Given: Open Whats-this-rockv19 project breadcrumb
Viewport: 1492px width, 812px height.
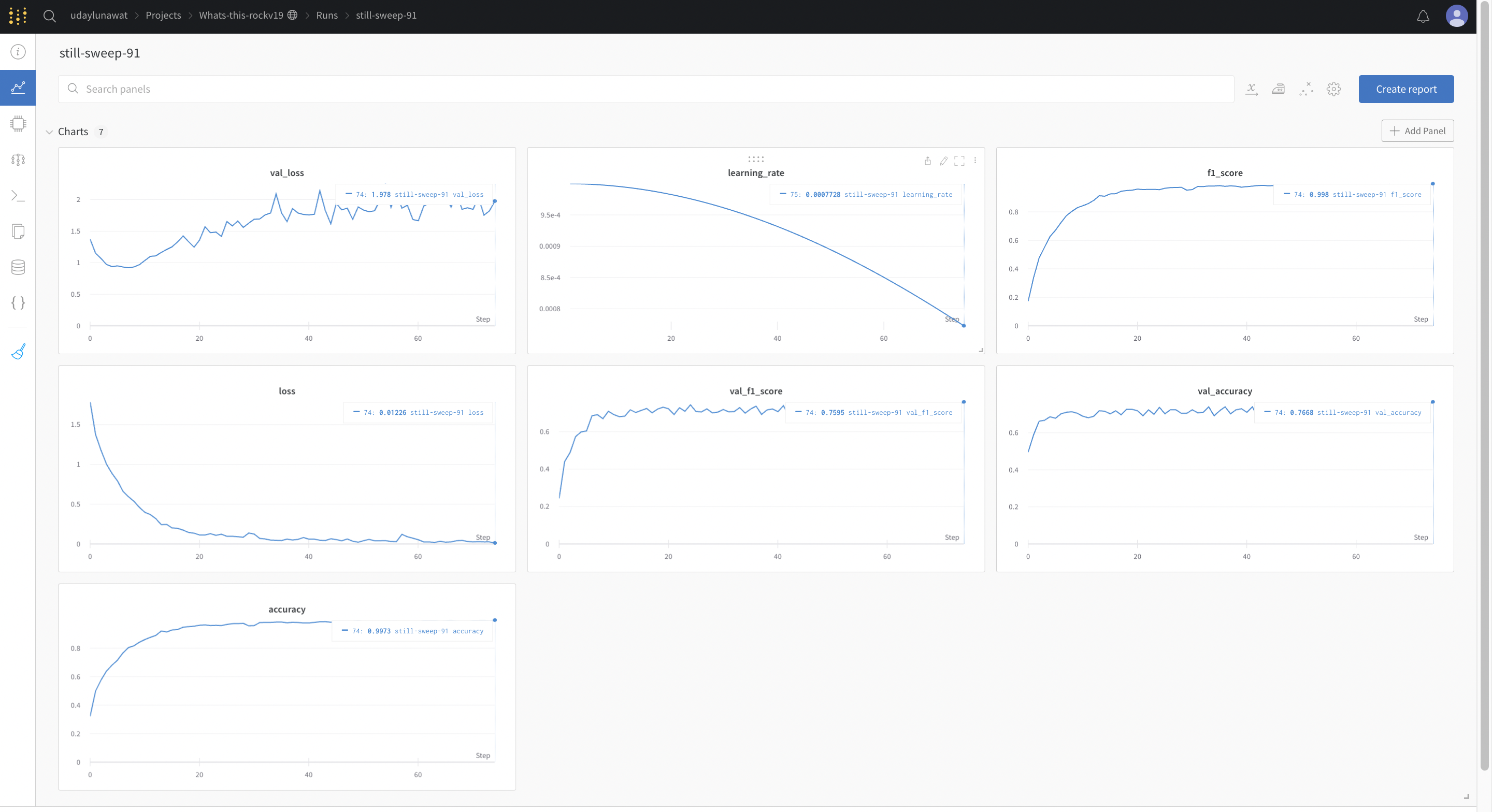Looking at the screenshot, I should click(x=241, y=15).
